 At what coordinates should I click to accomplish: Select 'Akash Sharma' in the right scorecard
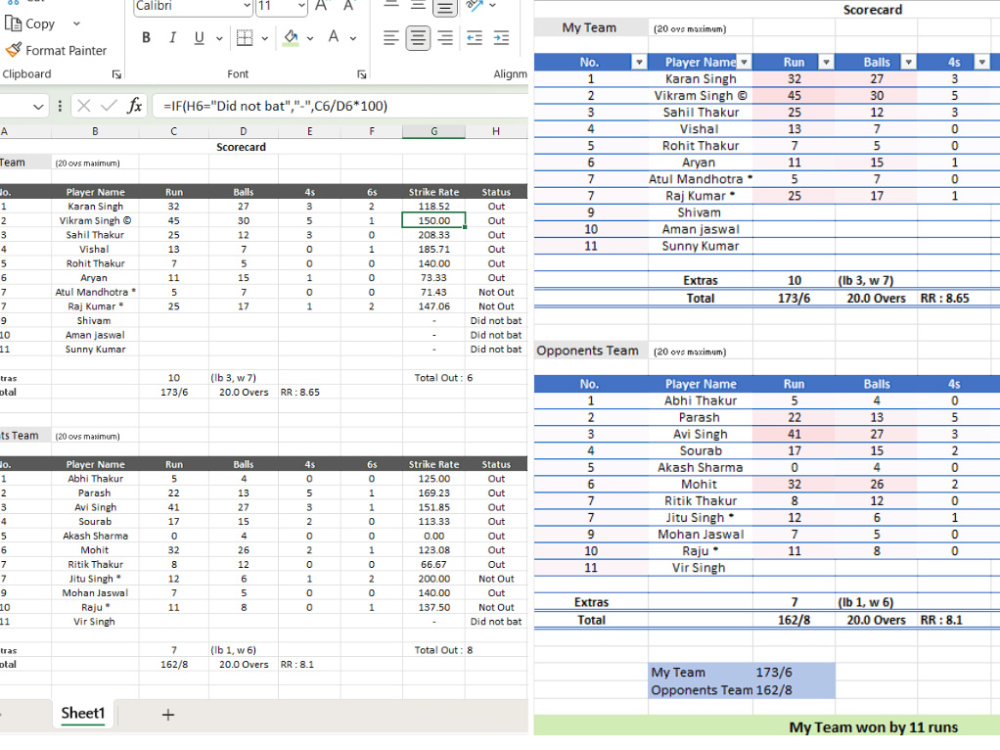pyautogui.click(x=700, y=467)
